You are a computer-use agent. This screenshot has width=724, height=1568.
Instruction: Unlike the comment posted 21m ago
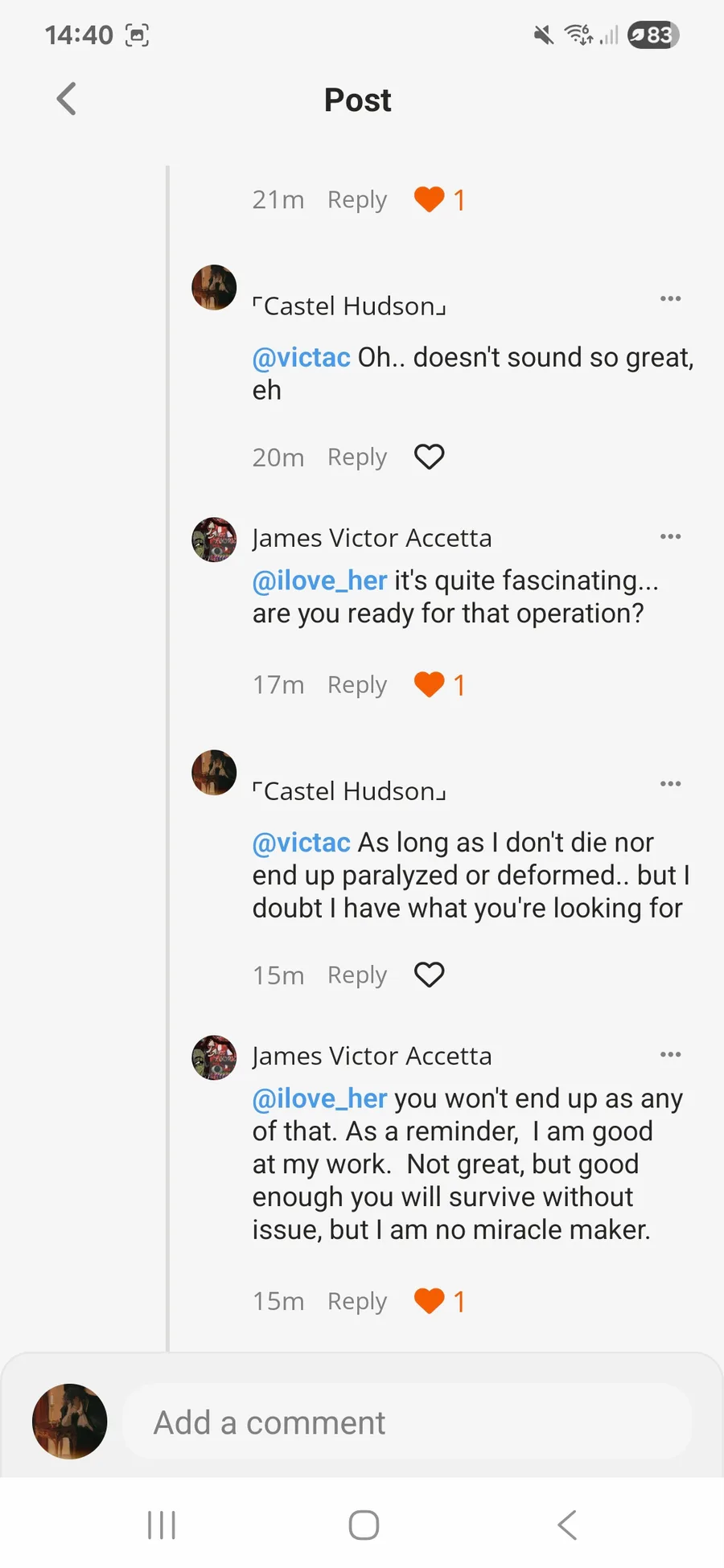point(429,199)
